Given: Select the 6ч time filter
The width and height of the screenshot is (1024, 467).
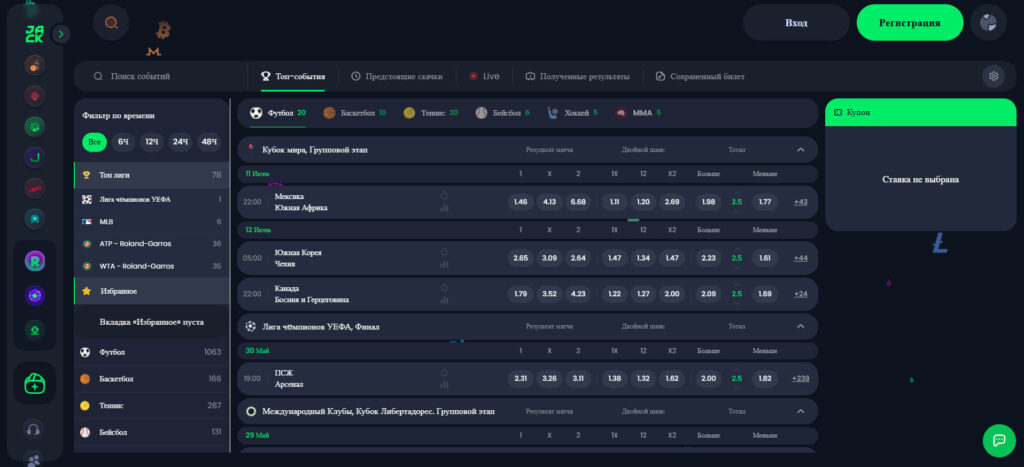Looking at the screenshot, I should [x=123, y=142].
